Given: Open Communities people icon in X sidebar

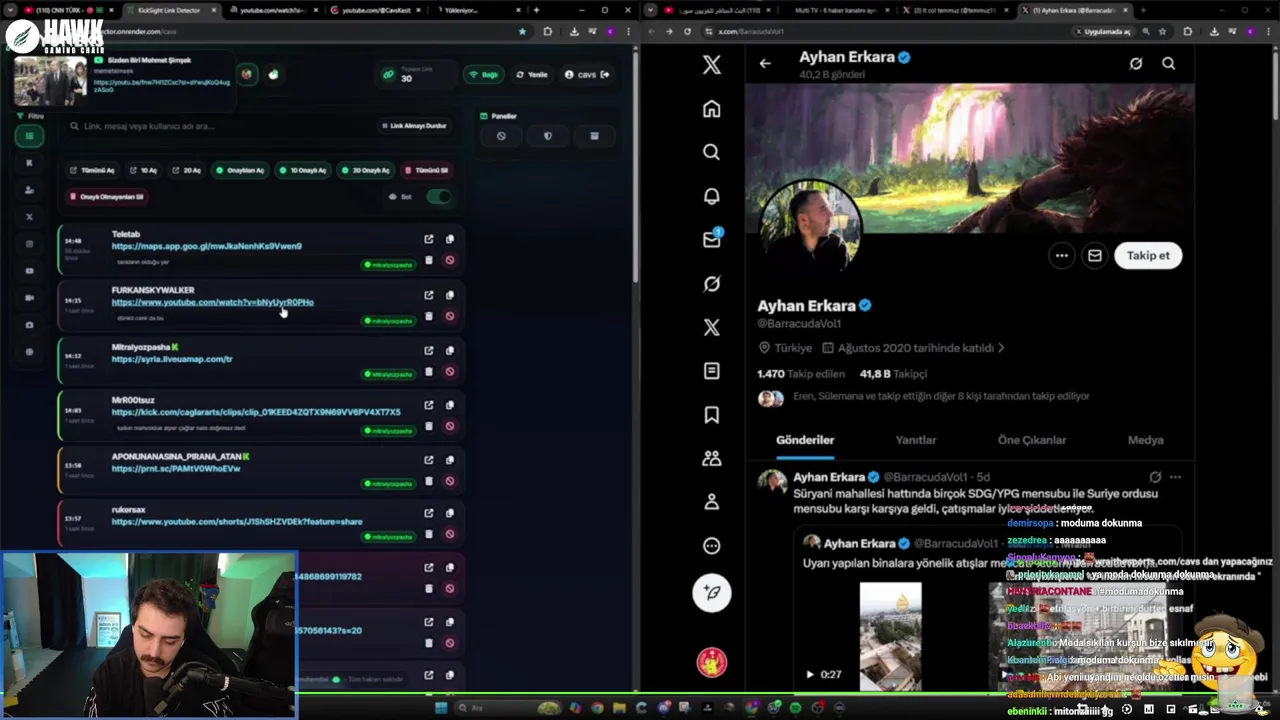Looking at the screenshot, I should pos(711,459).
